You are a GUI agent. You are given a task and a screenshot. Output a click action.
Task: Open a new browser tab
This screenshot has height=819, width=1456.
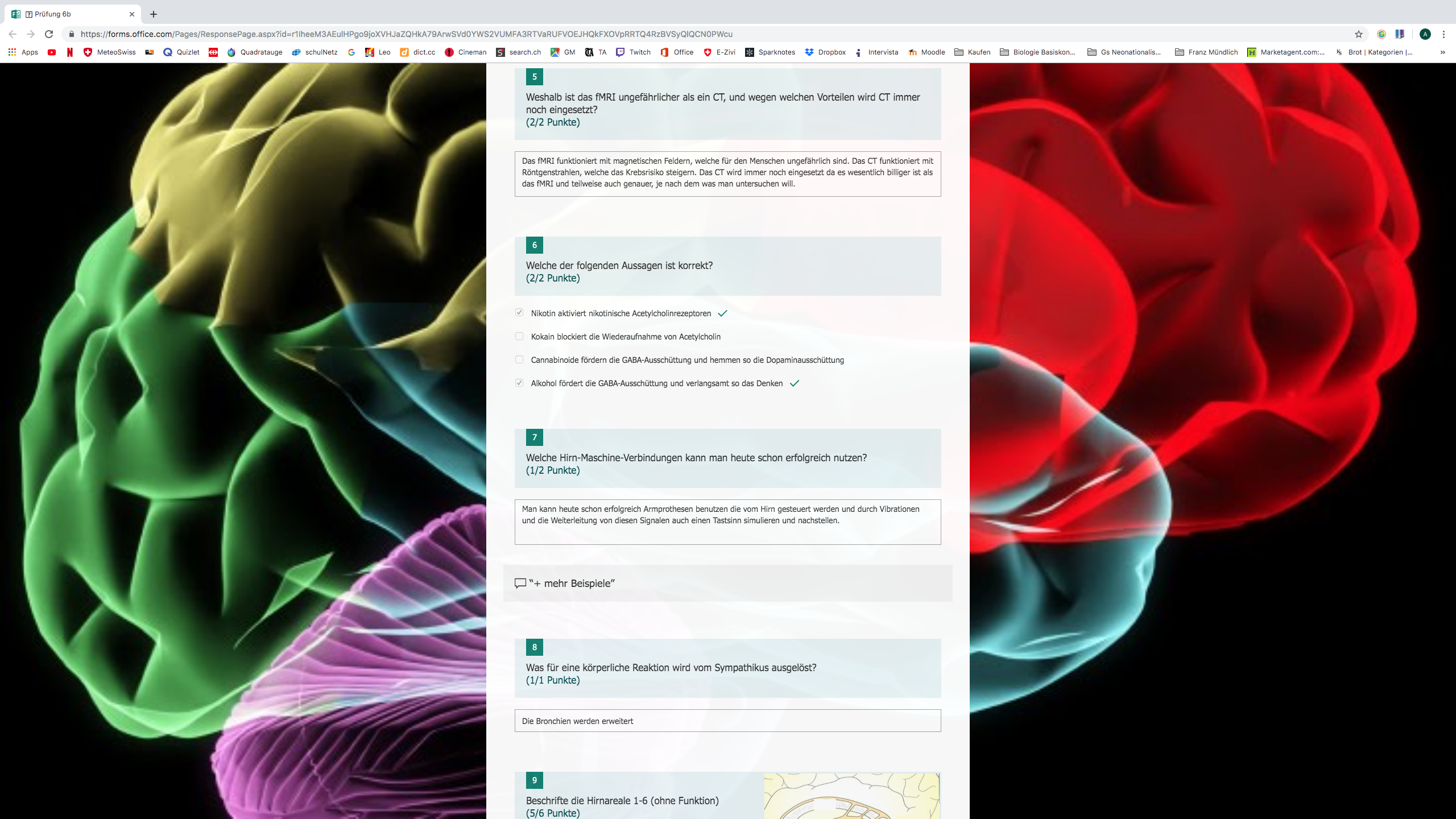(154, 14)
